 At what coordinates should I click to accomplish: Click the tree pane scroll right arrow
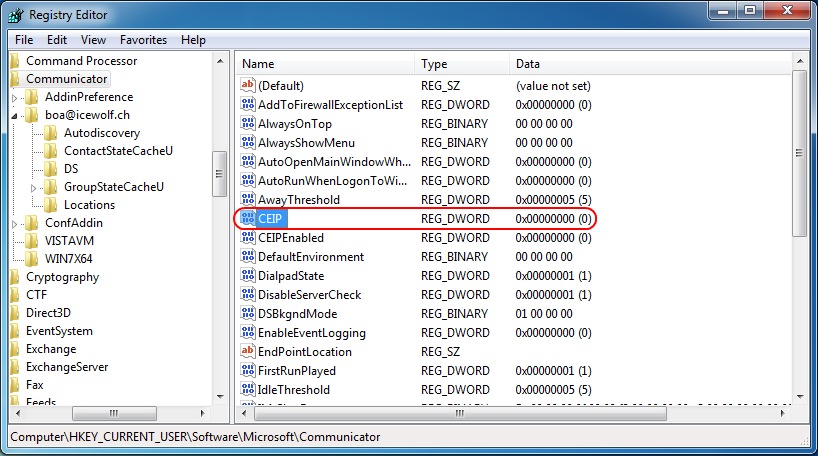pyautogui.click(x=203, y=413)
